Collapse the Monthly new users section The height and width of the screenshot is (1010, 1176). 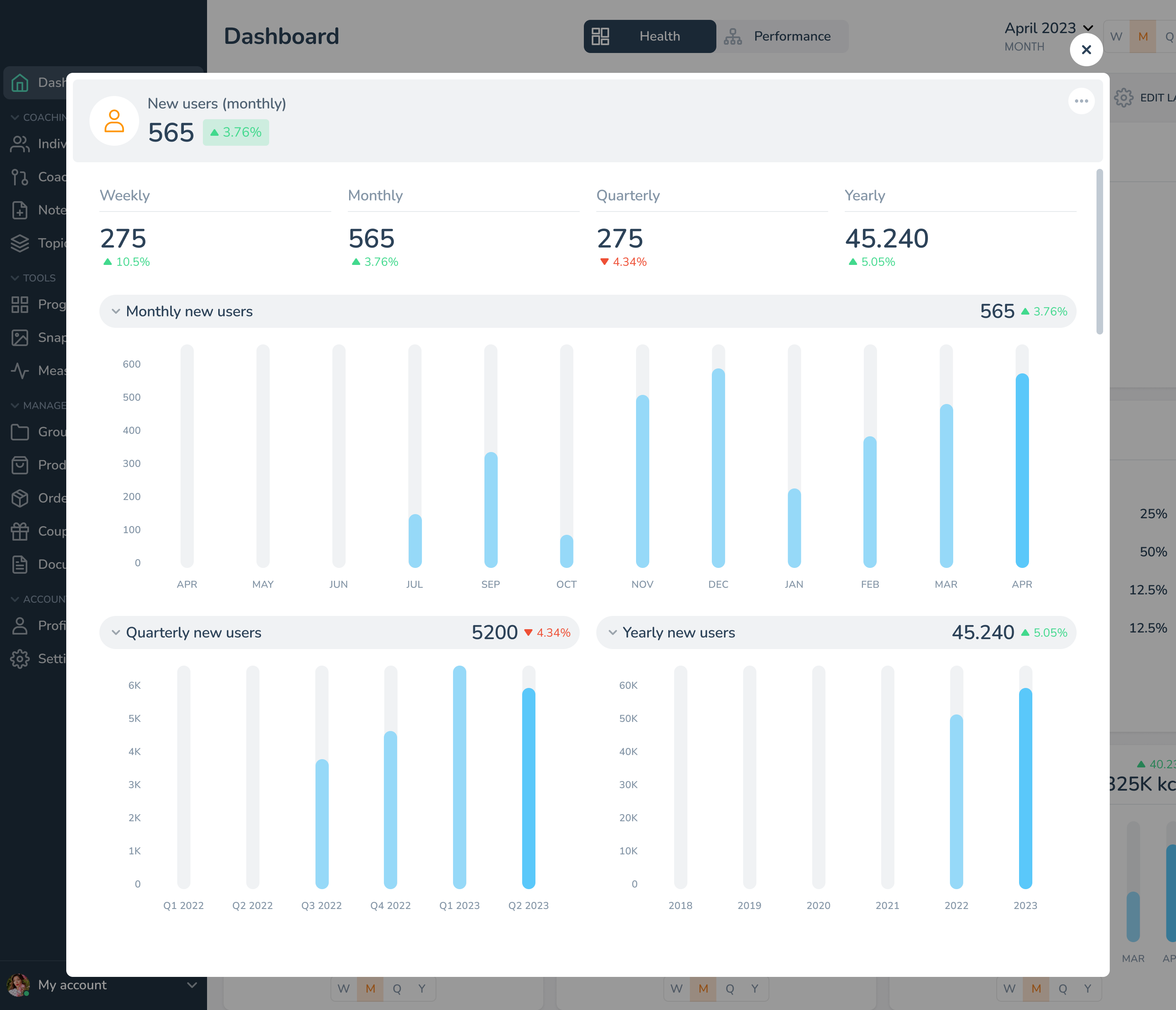116,312
